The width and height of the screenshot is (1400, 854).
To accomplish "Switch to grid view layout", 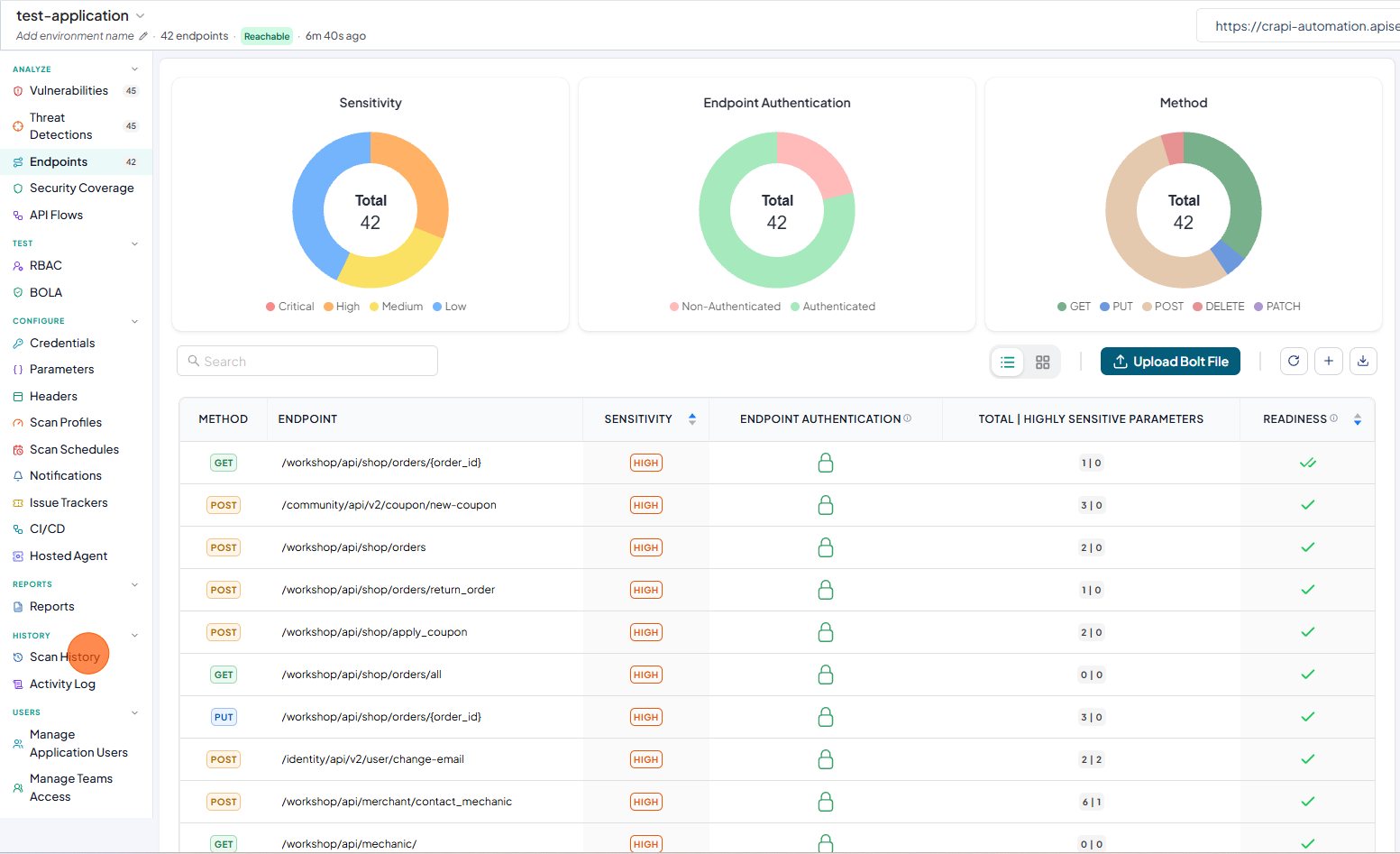I will 1042,362.
